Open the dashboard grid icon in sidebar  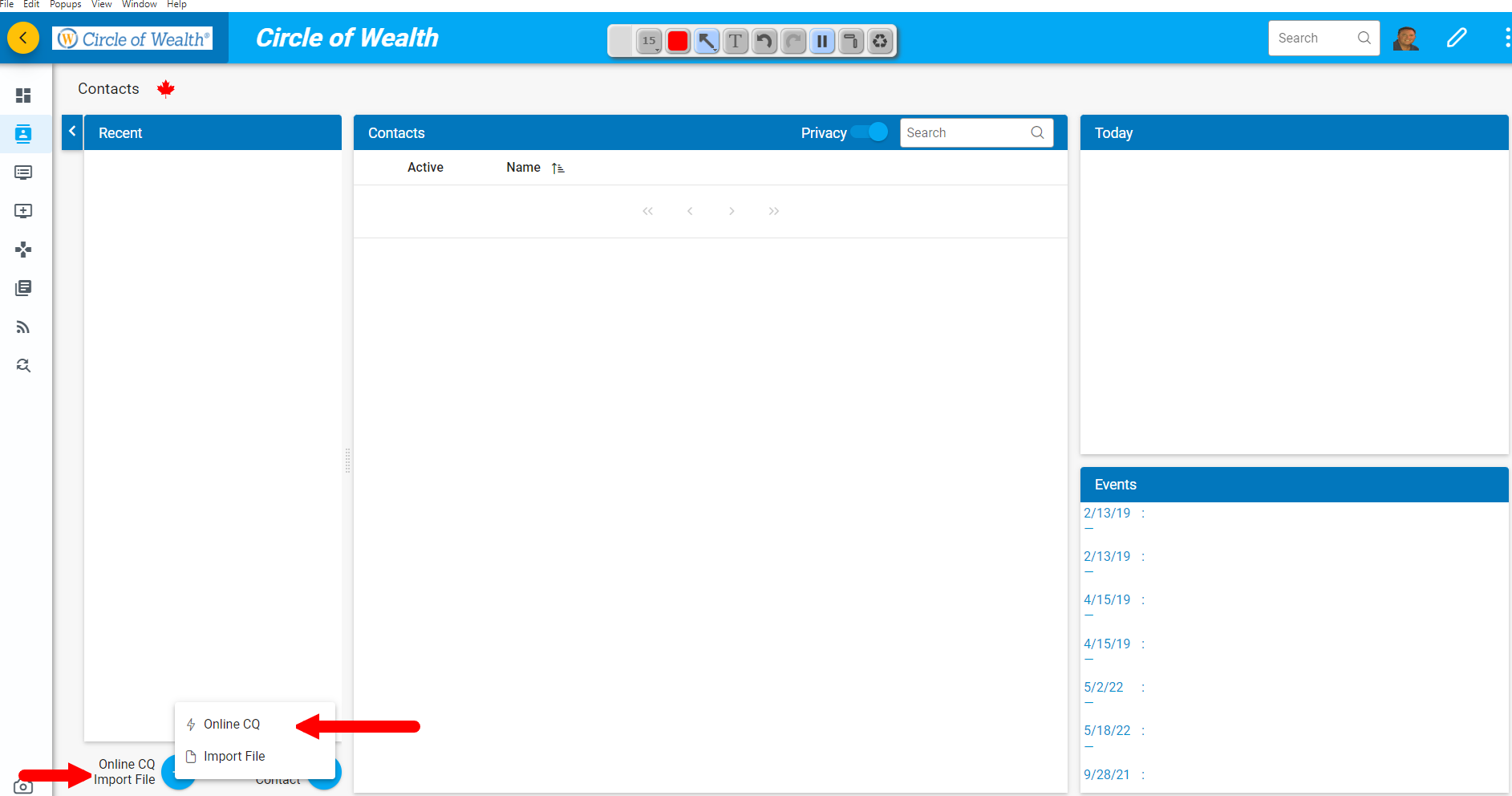coord(23,95)
